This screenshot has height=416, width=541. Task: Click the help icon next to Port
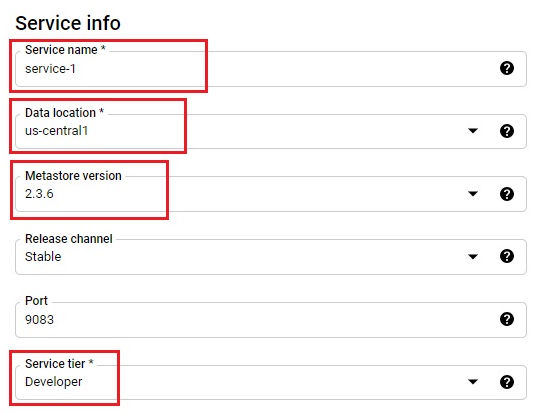pyautogui.click(x=506, y=319)
